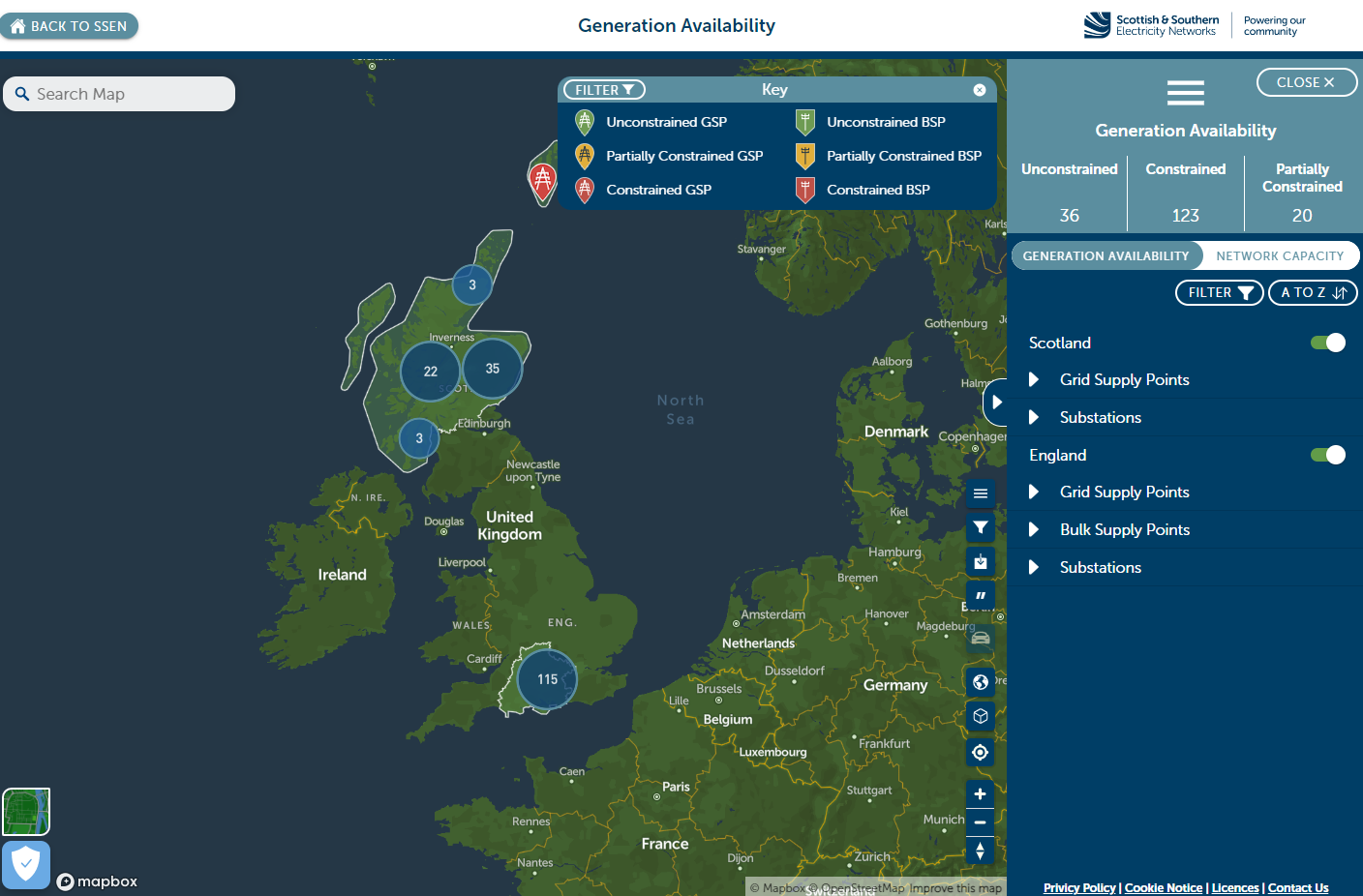Open the A TO Z sort toggle
The image size is (1363, 896).
pos(1313,292)
